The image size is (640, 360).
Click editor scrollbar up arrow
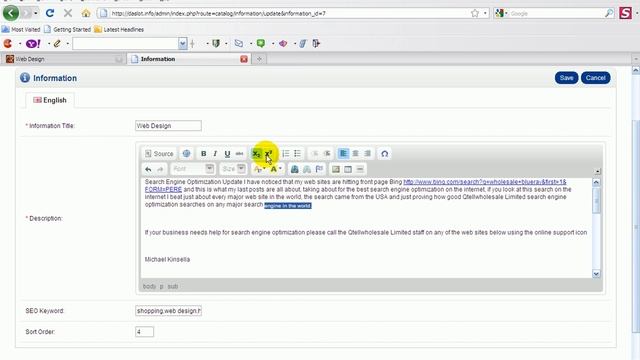(x=596, y=182)
